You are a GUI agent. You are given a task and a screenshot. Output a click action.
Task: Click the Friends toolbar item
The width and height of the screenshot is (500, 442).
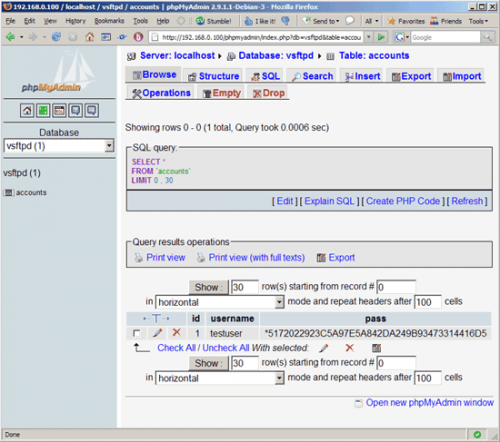point(446,21)
